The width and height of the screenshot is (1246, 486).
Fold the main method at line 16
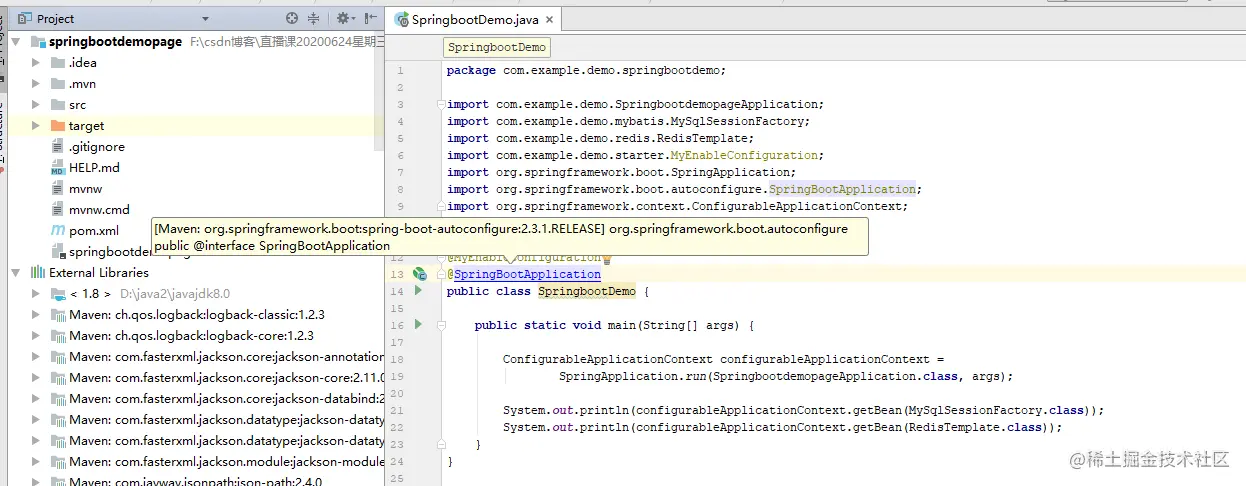(x=440, y=325)
